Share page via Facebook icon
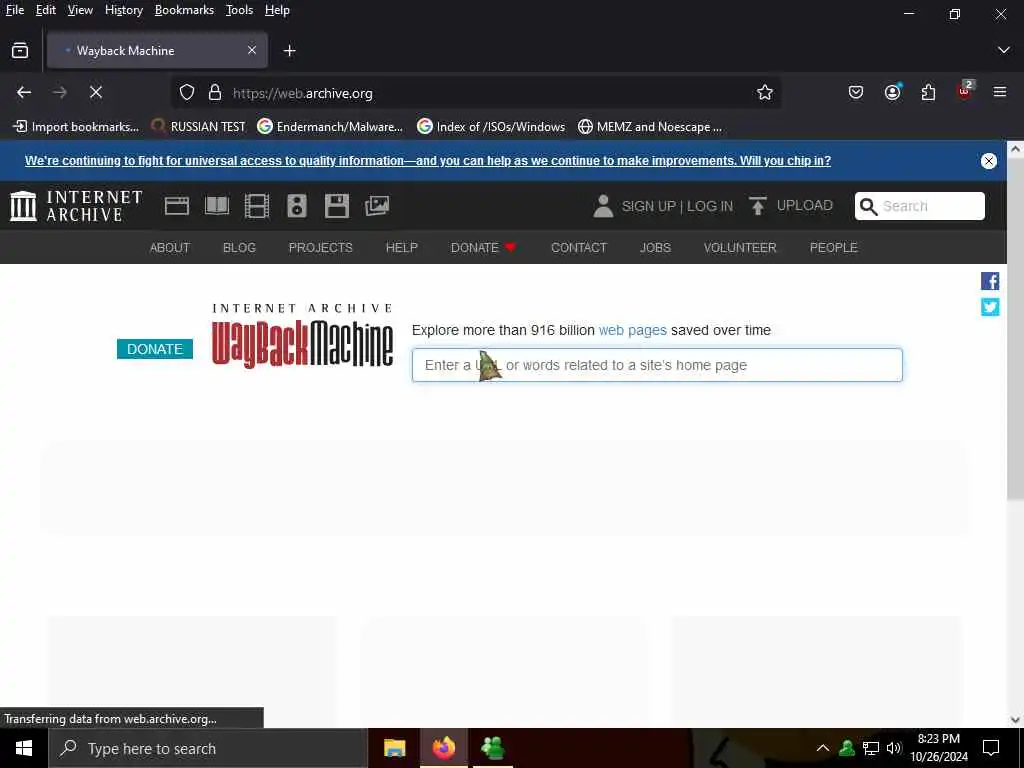The width and height of the screenshot is (1024, 768). pos(990,281)
